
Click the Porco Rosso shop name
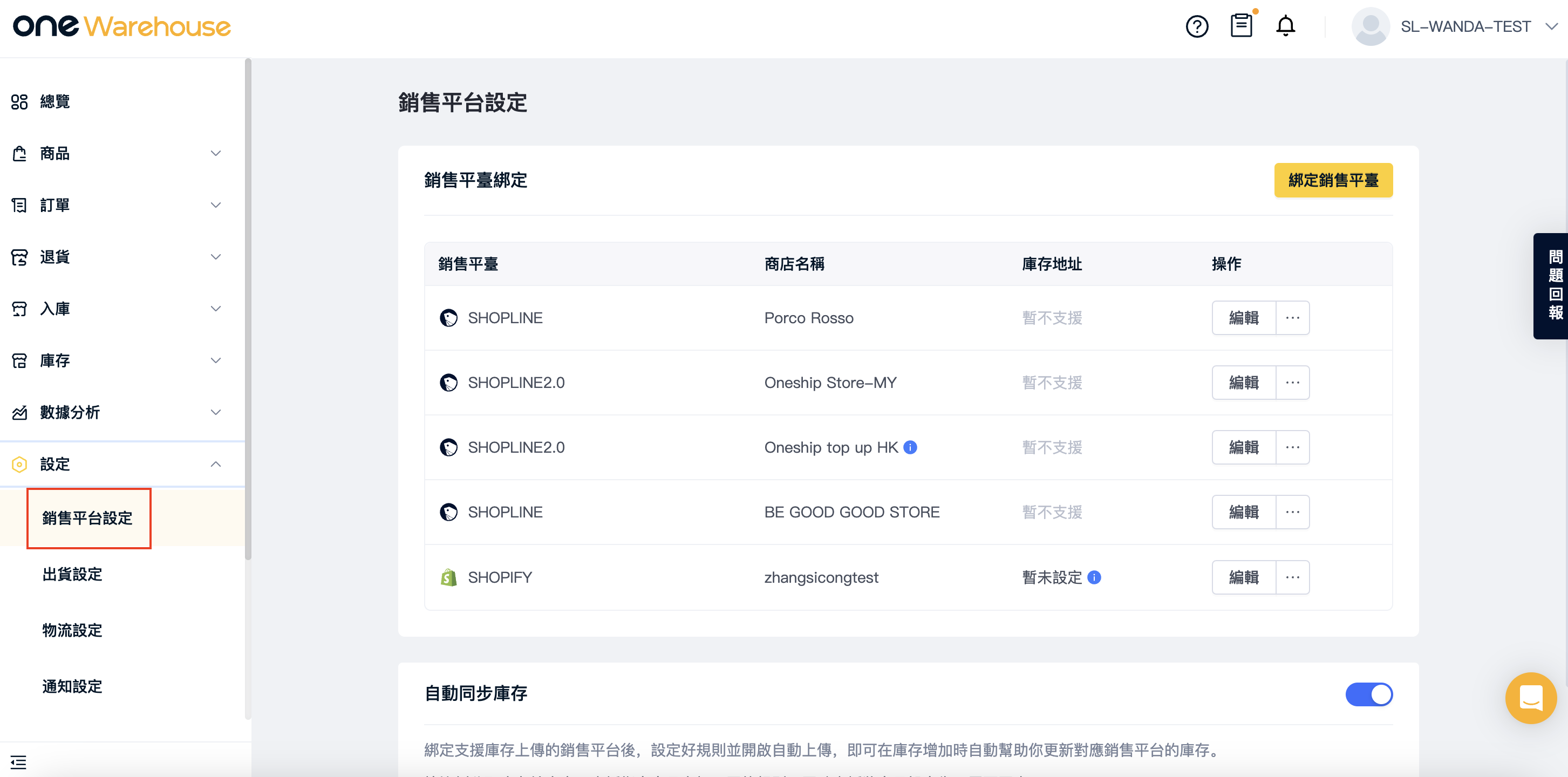click(809, 318)
